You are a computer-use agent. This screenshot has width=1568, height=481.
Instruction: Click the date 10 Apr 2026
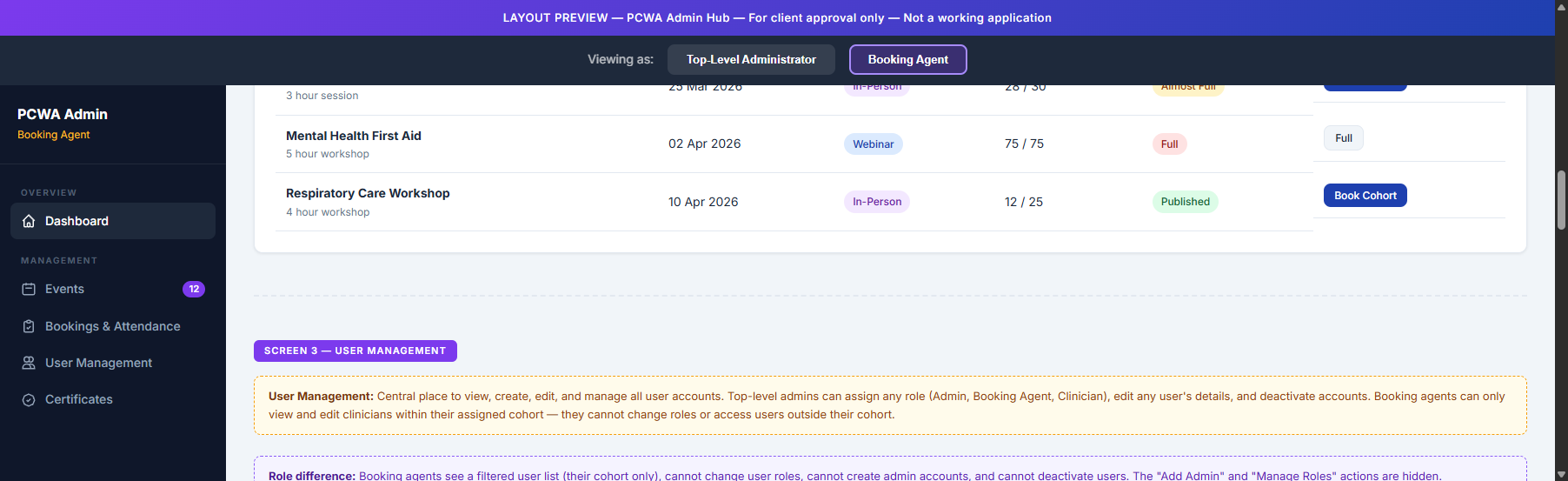coord(703,202)
